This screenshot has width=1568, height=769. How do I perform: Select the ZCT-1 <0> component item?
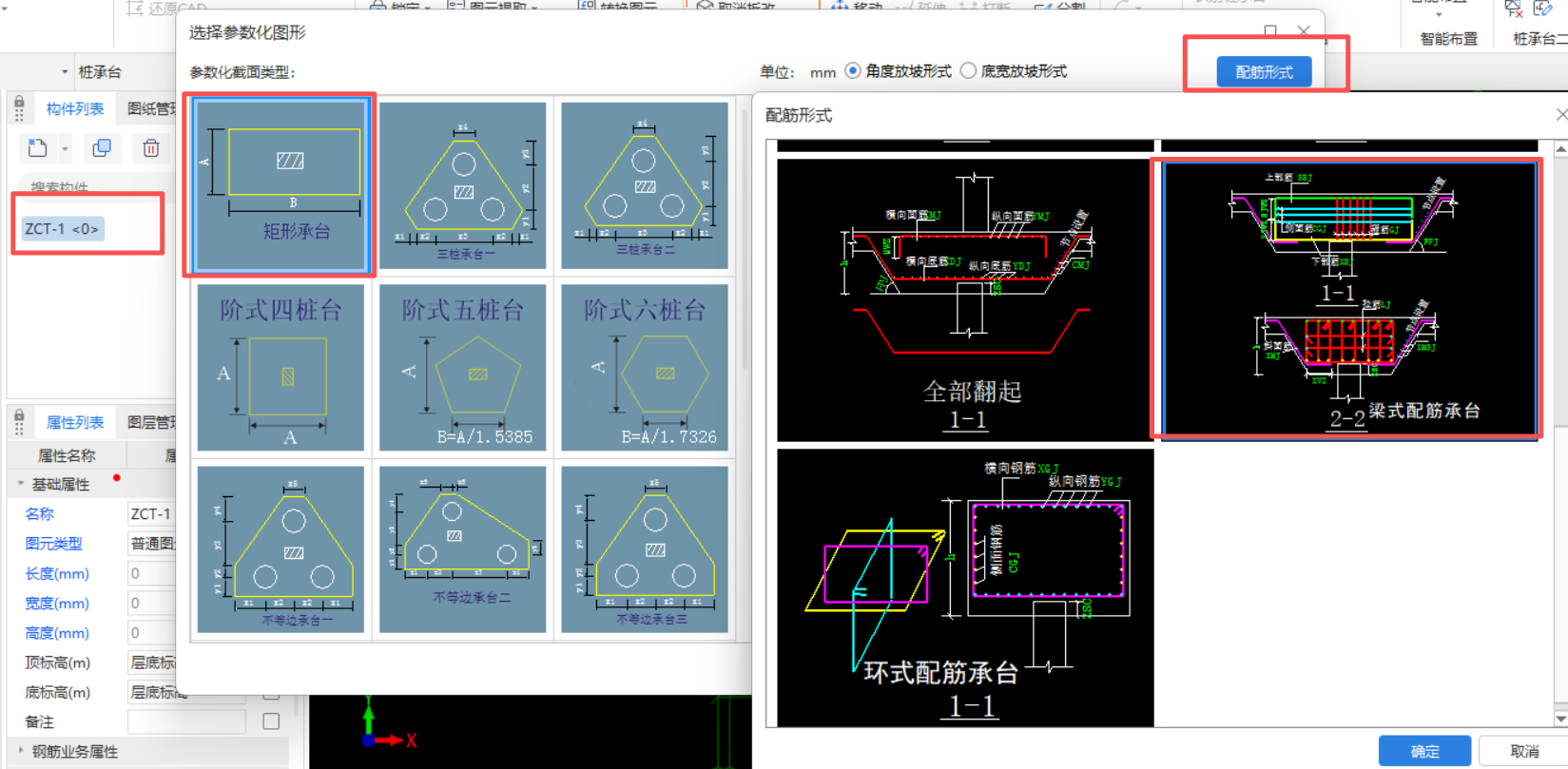coord(63,229)
